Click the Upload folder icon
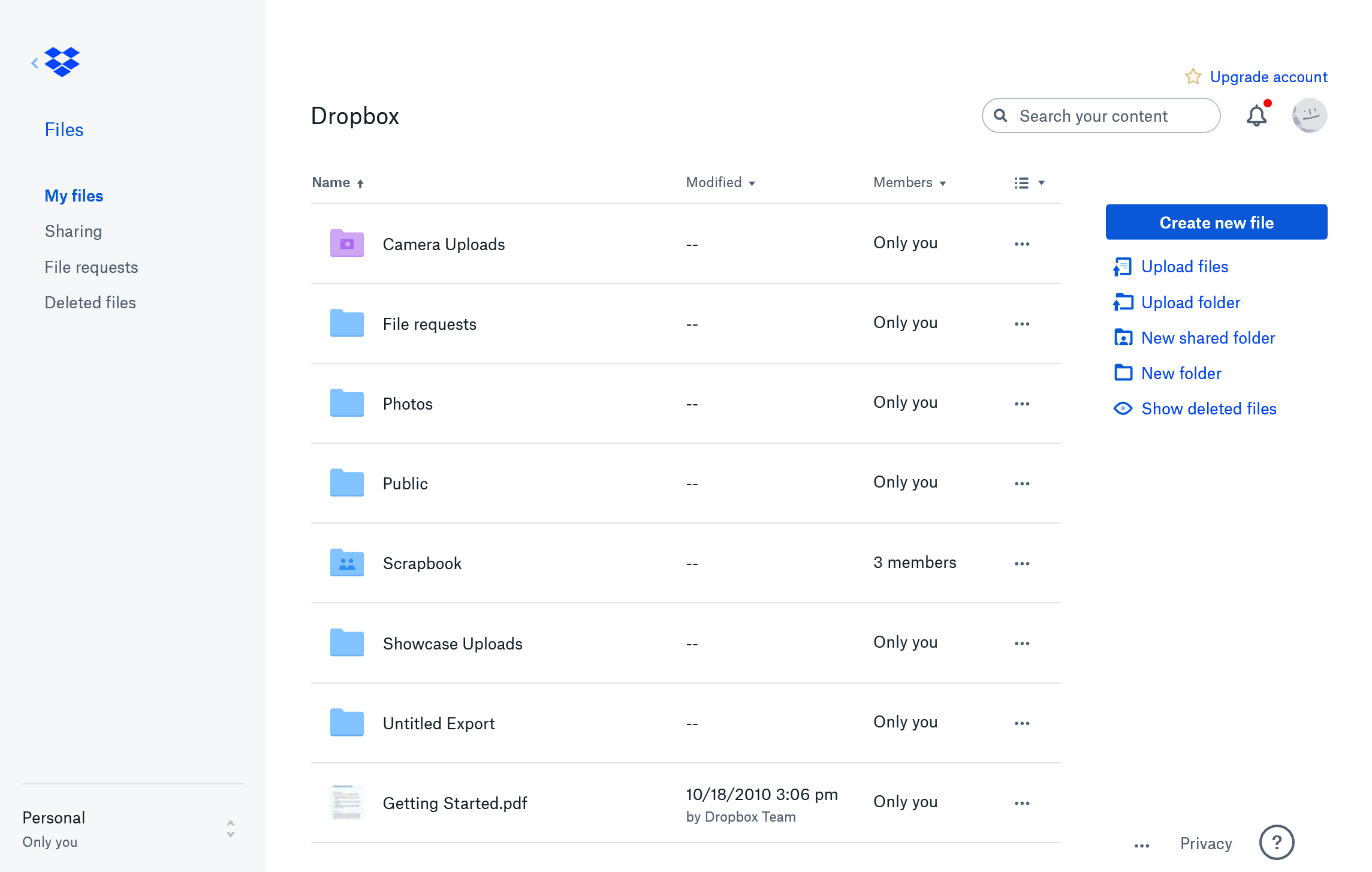Viewport: 1372px width, 872px height. click(1123, 302)
